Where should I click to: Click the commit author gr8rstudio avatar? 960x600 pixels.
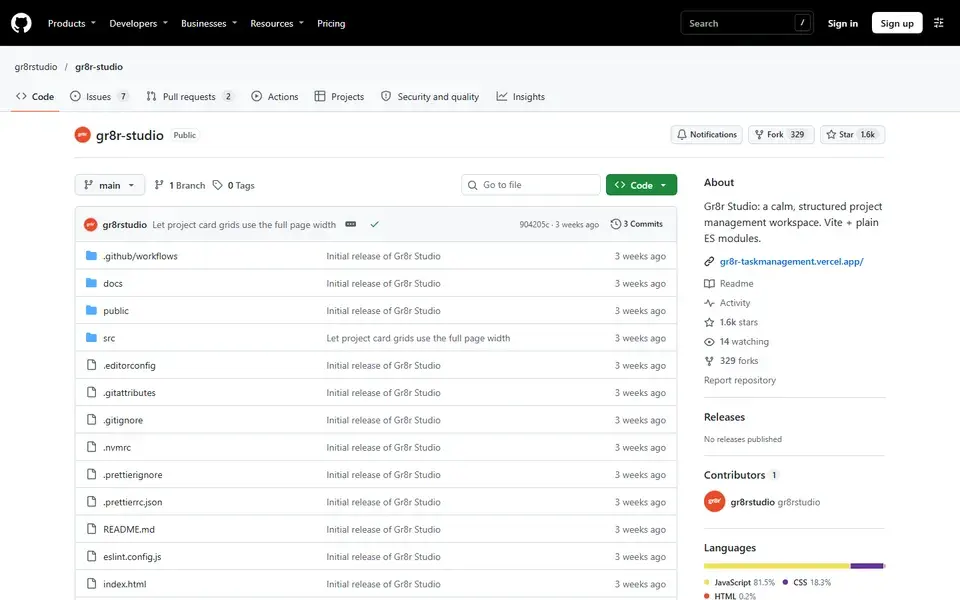(x=91, y=225)
